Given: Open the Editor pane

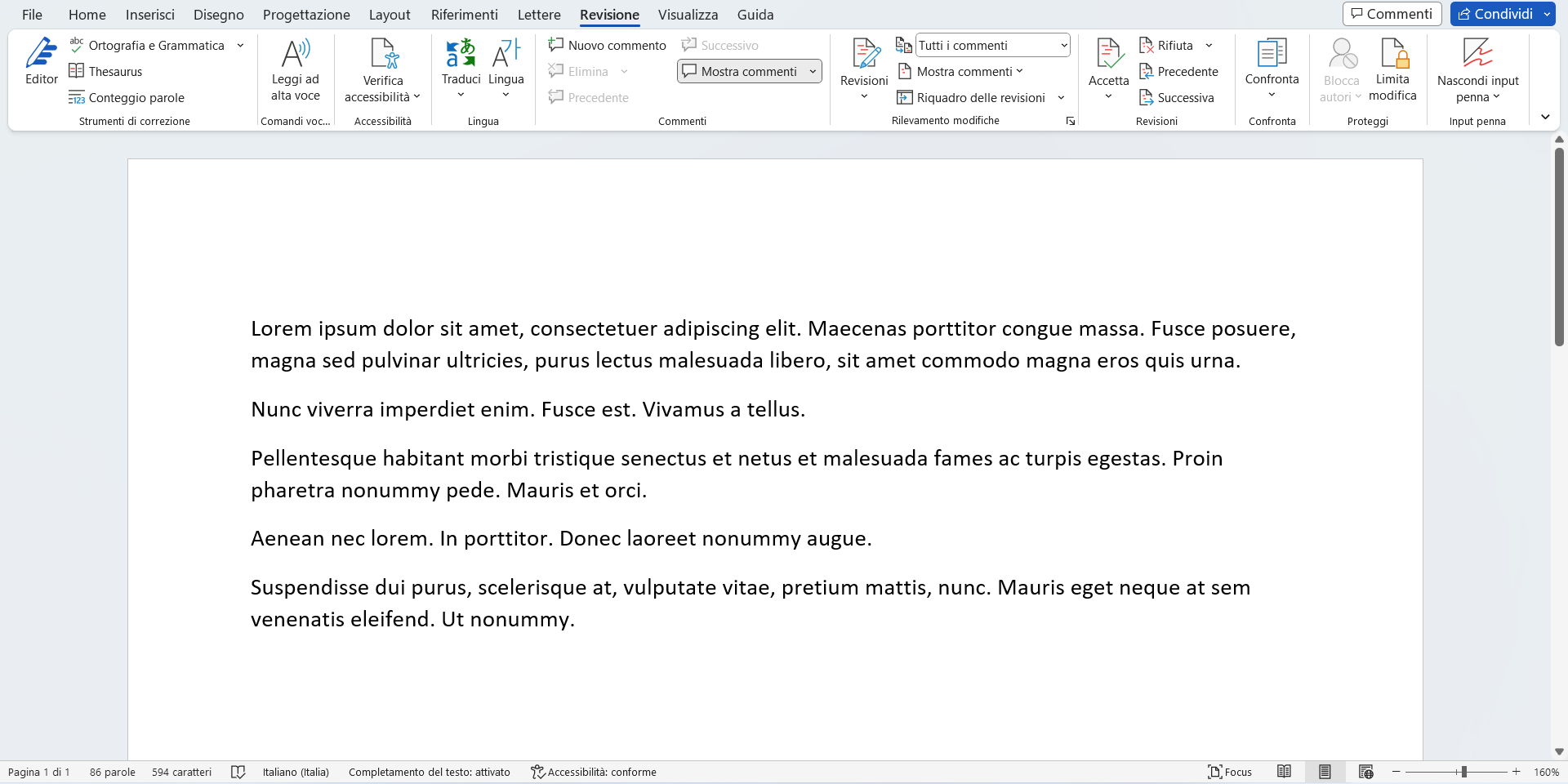Looking at the screenshot, I should [x=41, y=61].
